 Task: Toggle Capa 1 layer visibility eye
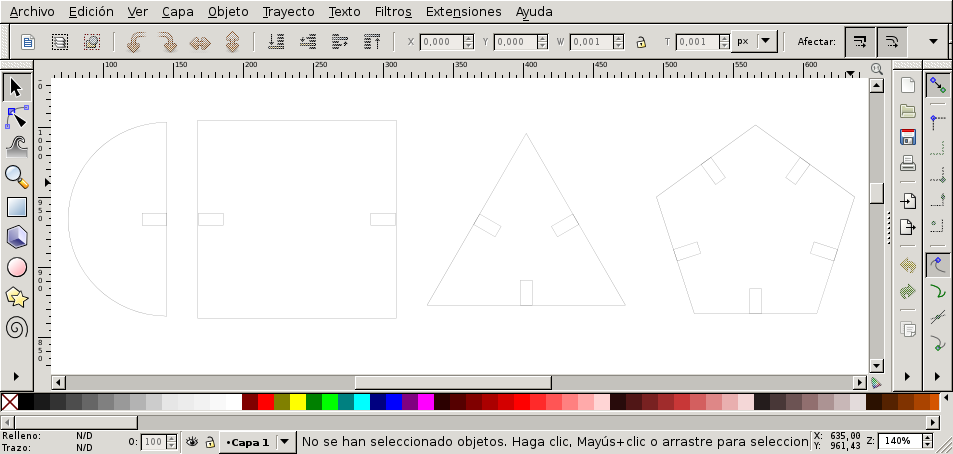(x=192, y=442)
